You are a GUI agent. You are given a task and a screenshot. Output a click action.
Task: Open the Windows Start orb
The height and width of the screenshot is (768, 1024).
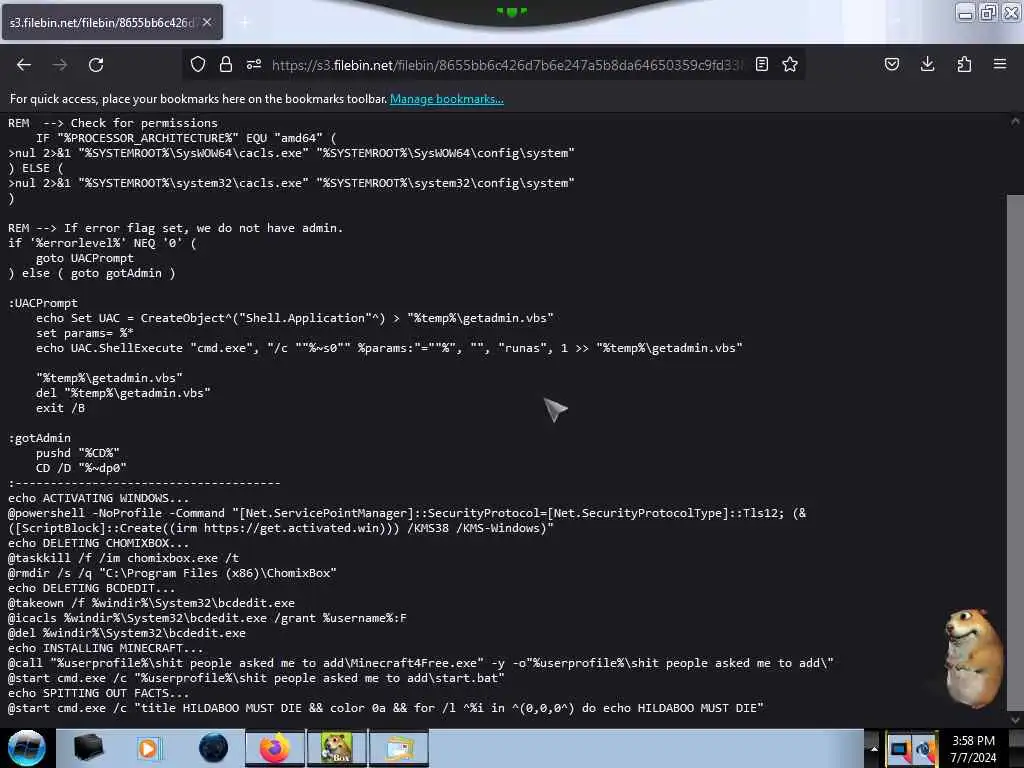click(x=27, y=748)
